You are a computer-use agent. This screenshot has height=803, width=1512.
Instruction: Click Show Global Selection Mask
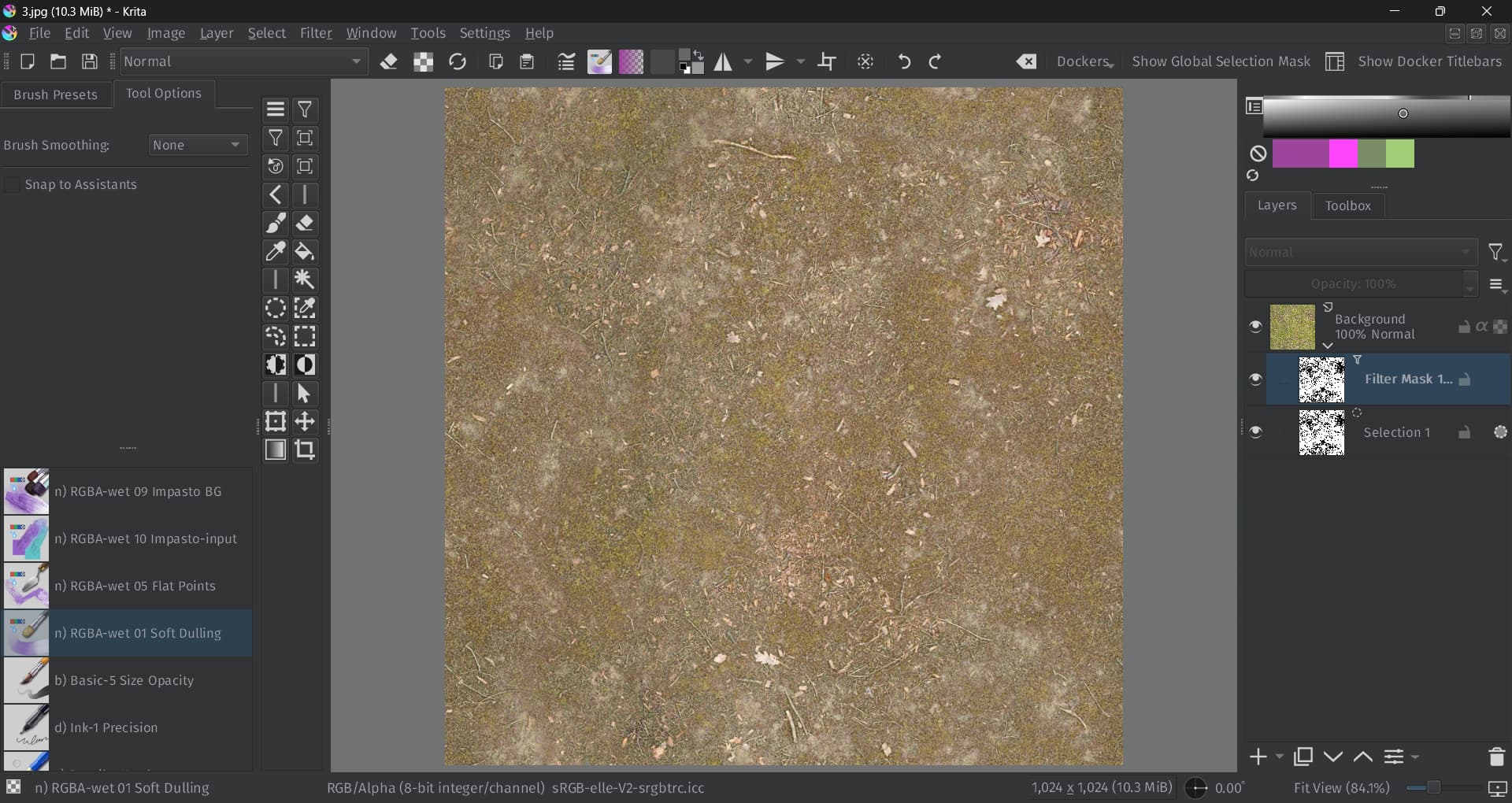[x=1221, y=61]
